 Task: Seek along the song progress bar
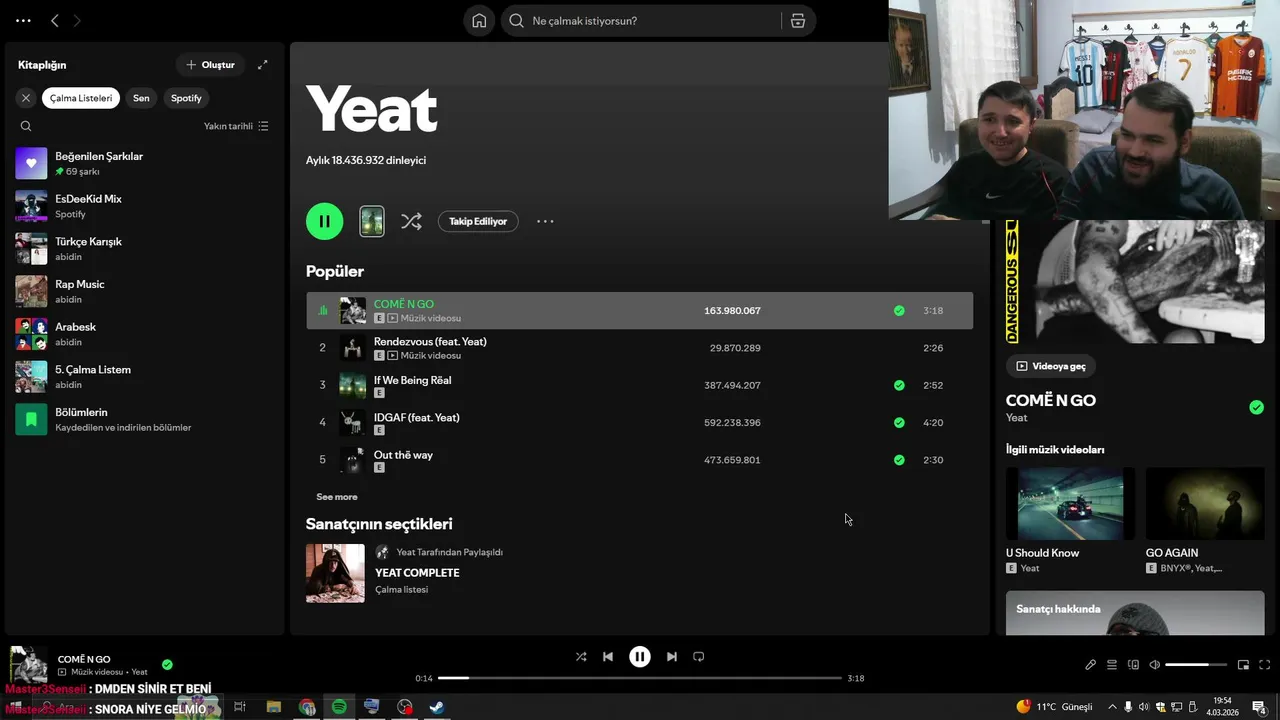pos(640,678)
